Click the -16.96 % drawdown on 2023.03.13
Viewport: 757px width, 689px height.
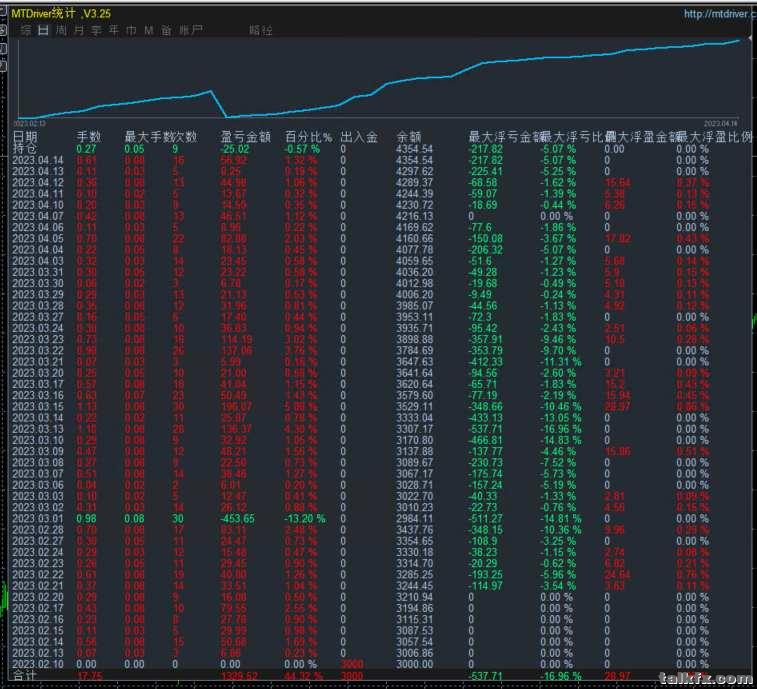[561, 429]
